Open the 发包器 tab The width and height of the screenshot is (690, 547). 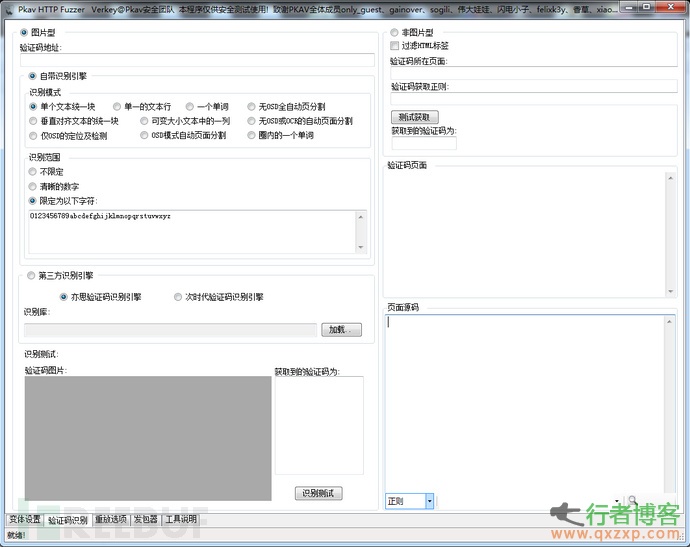click(146, 519)
